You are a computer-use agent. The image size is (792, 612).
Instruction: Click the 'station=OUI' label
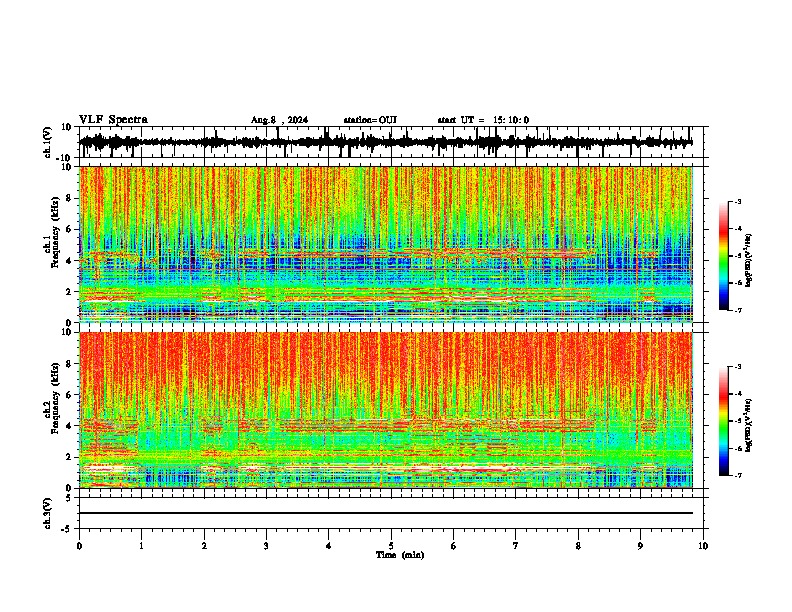pyautogui.click(x=370, y=120)
